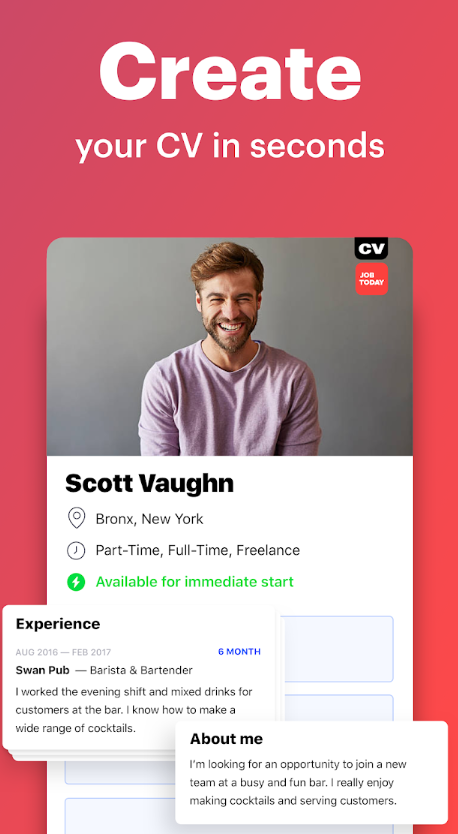Open the Barista & Bartender role title
Viewport: 458px width, 834px height.
(x=141, y=670)
